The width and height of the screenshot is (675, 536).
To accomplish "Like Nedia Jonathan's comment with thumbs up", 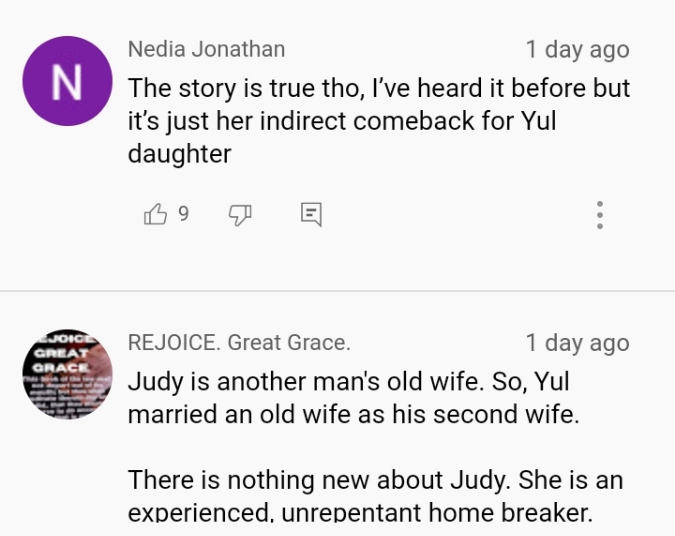I will click(x=156, y=213).
